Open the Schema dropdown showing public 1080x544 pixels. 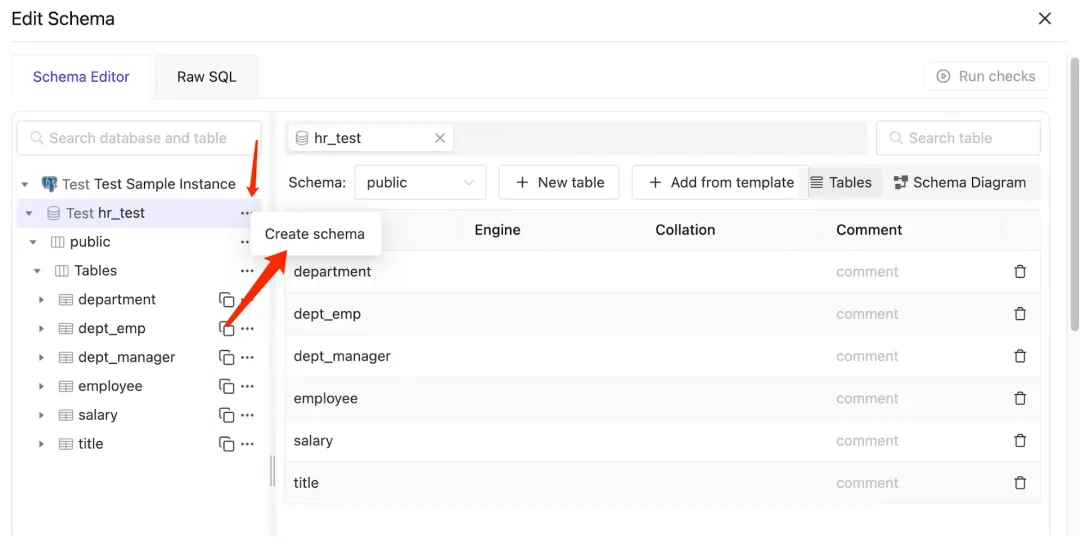pyautogui.click(x=420, y=183)
